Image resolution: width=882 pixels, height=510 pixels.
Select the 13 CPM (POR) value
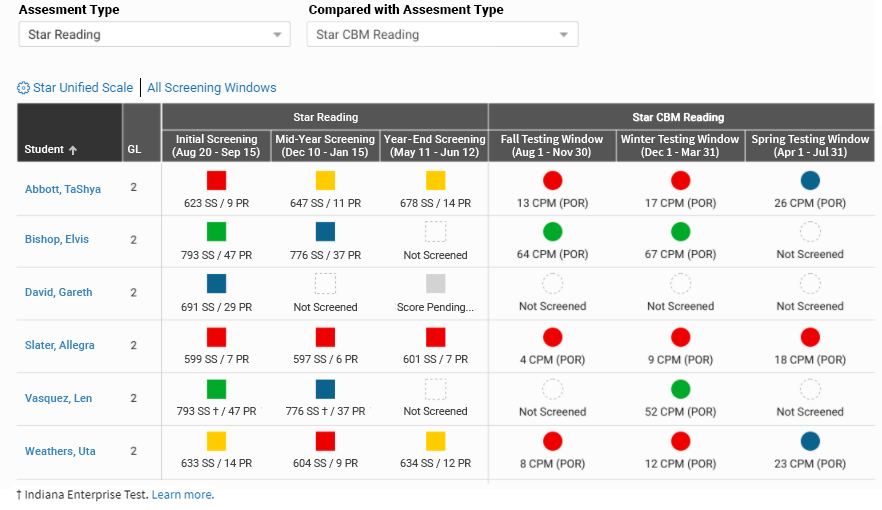tap(552, 204)
